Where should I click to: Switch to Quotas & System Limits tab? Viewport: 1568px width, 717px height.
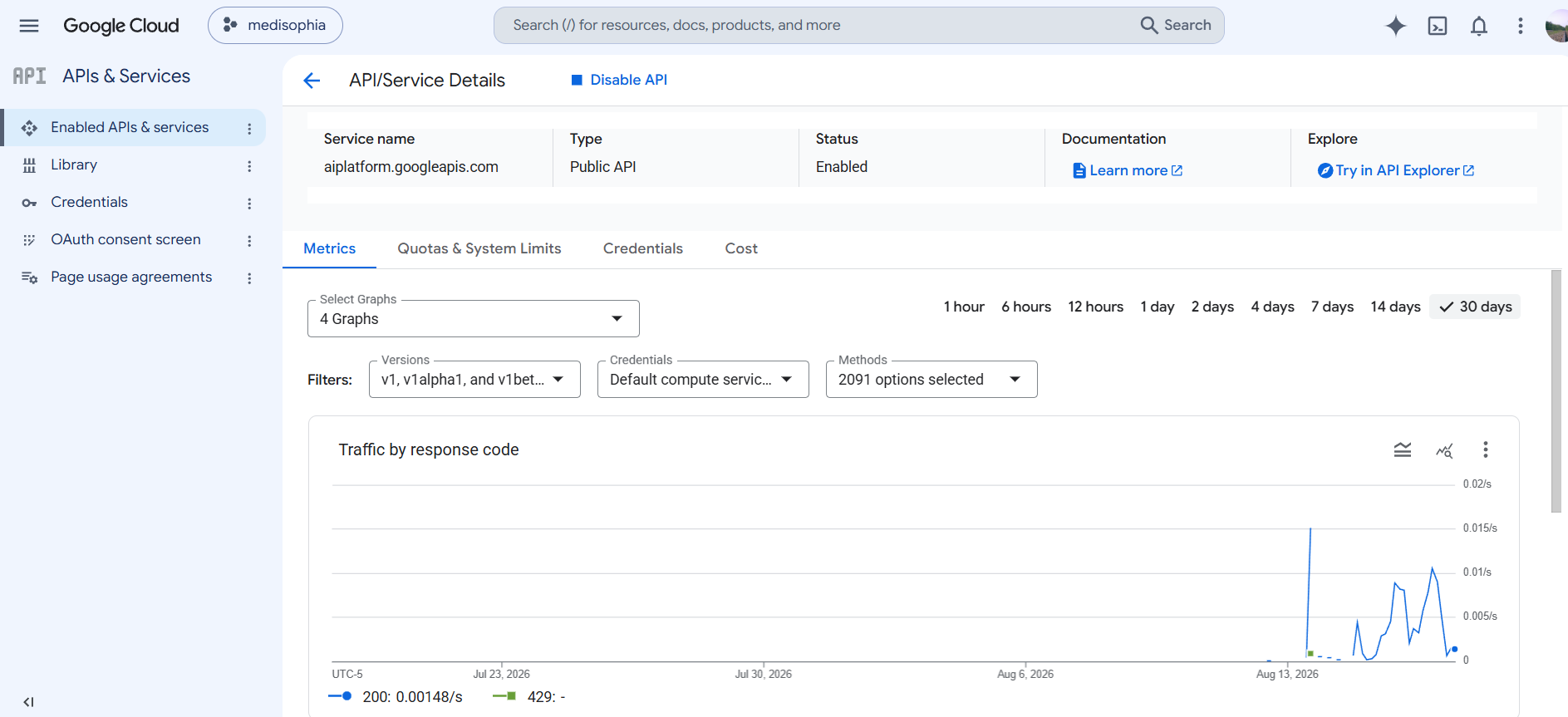(x=479, y=248)
